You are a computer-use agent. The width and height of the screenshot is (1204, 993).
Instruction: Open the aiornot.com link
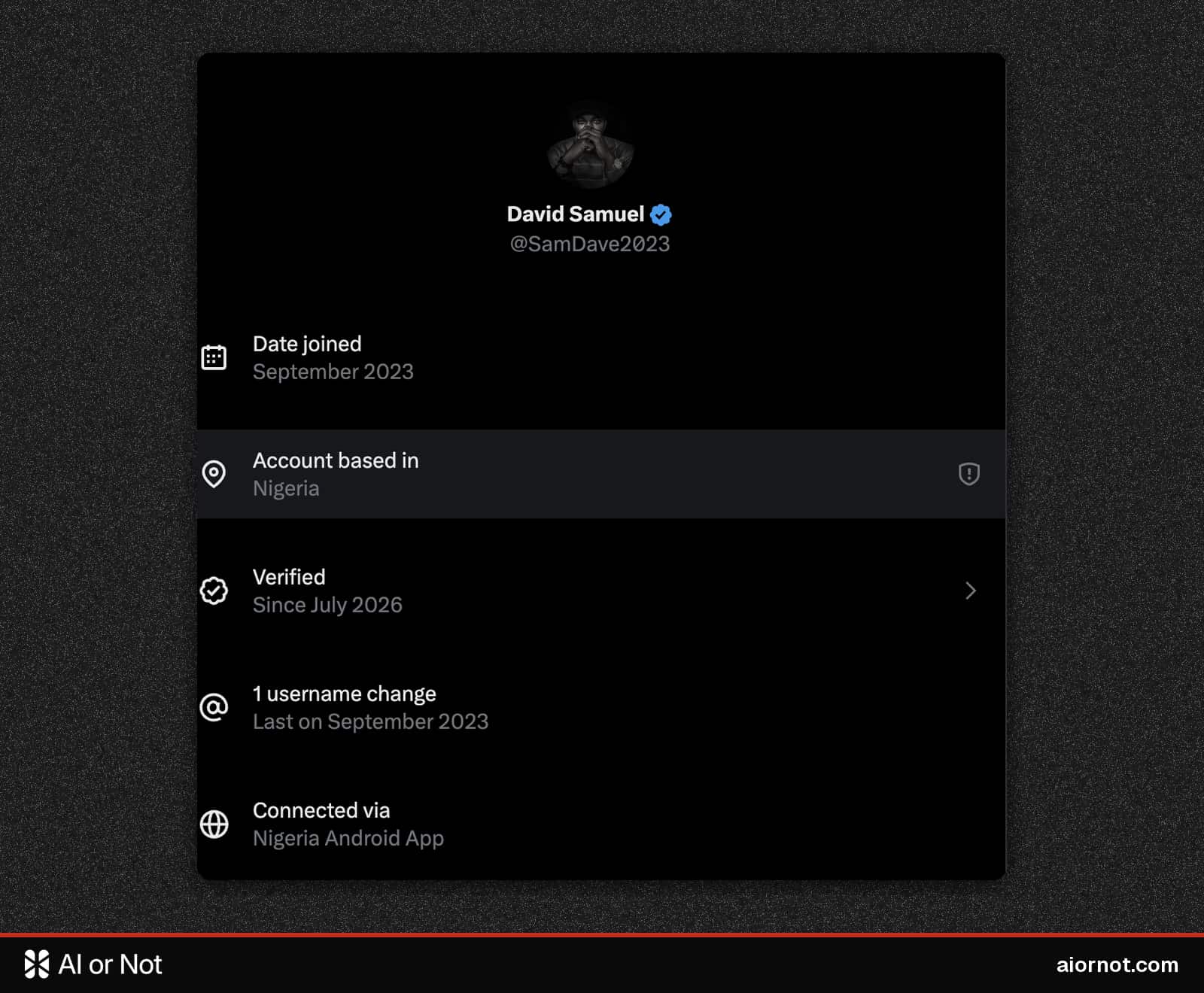click(x=1117, y=964)
